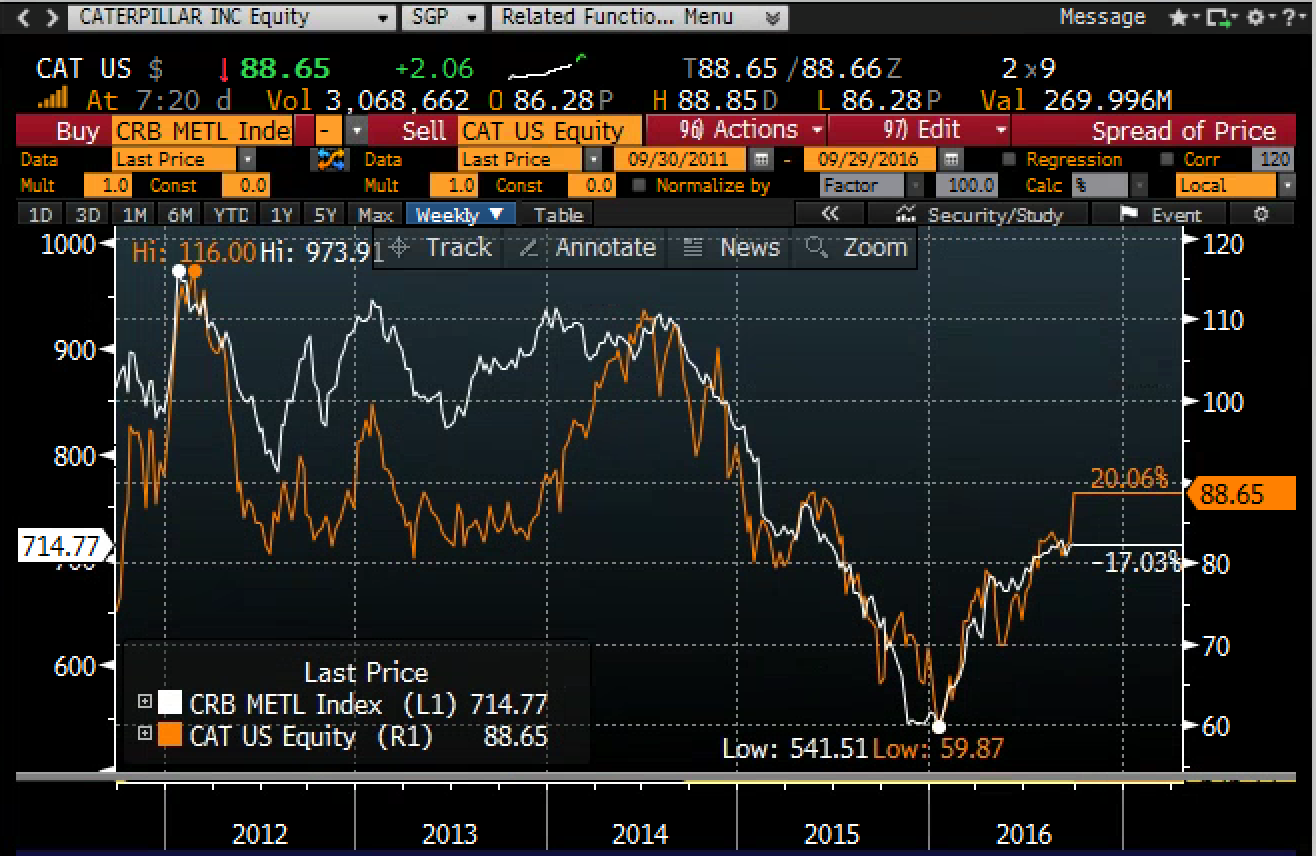Click the Sell label button

(x=422, y=131)
